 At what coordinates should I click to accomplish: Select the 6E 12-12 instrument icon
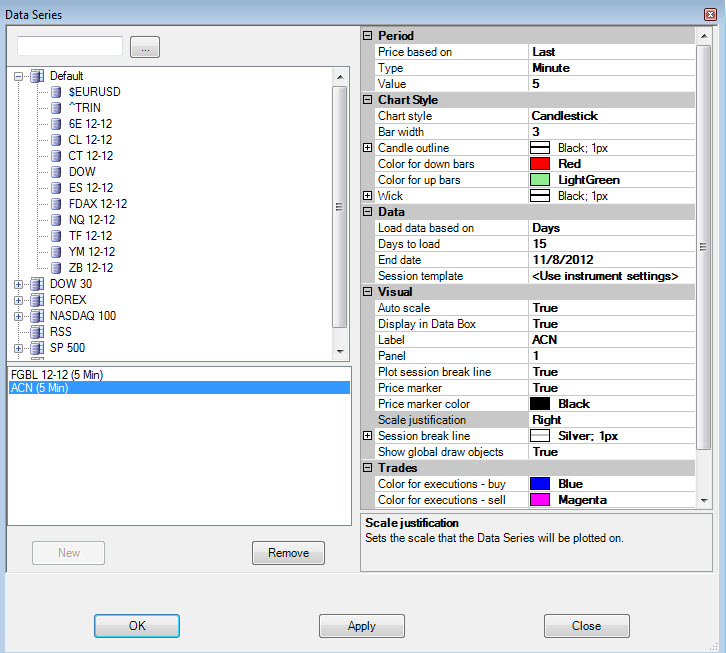point(56,124)
